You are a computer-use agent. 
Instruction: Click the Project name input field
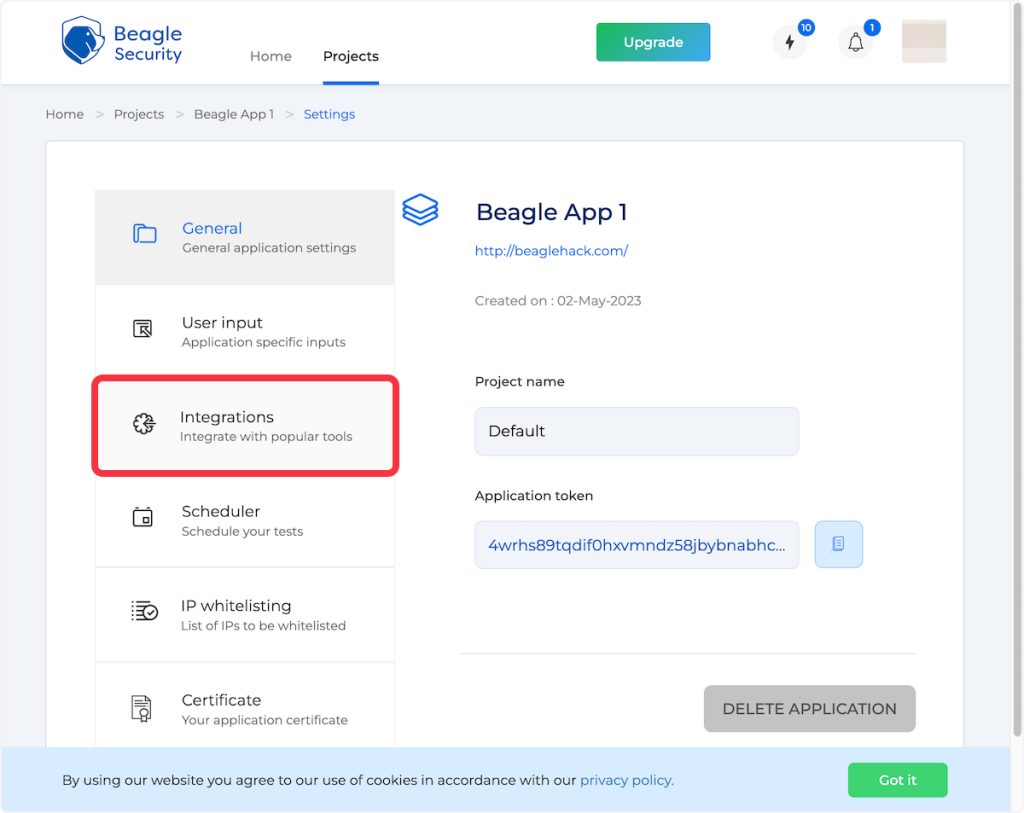[x=636, y=431]
